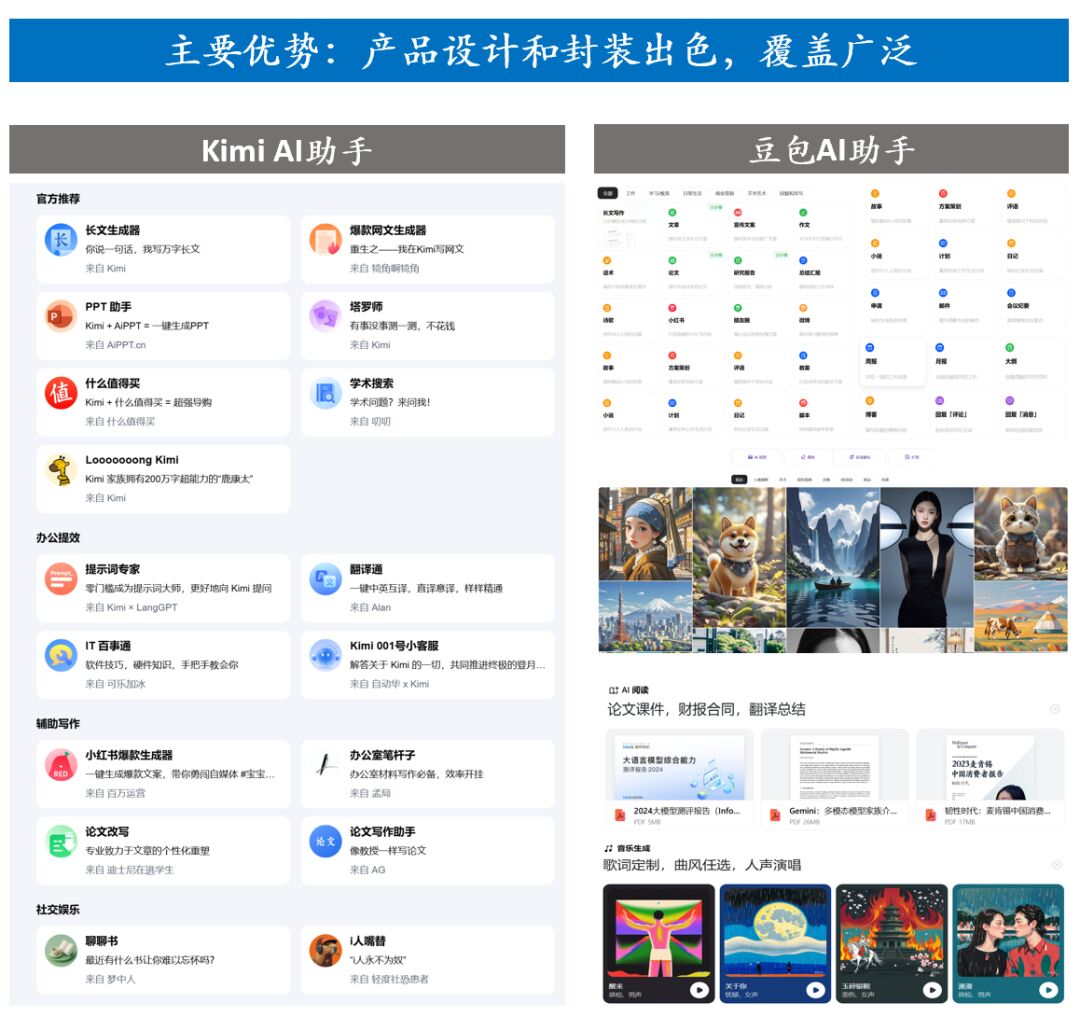This screenshot has width=1080, height=1017.
Task: Play the 关于你 moon song
Action: 815,990
